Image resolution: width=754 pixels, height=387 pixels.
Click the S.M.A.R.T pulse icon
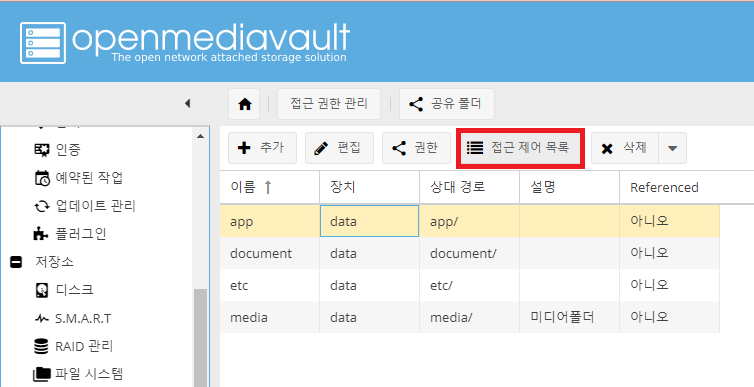42,318
